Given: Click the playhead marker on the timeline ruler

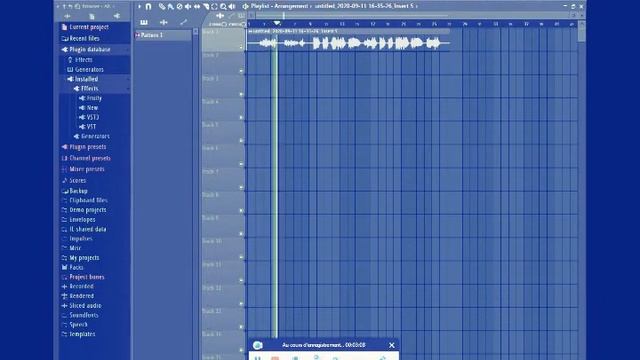Looking at the screenshot, I should pyautogui.click(x=277, y=23).
